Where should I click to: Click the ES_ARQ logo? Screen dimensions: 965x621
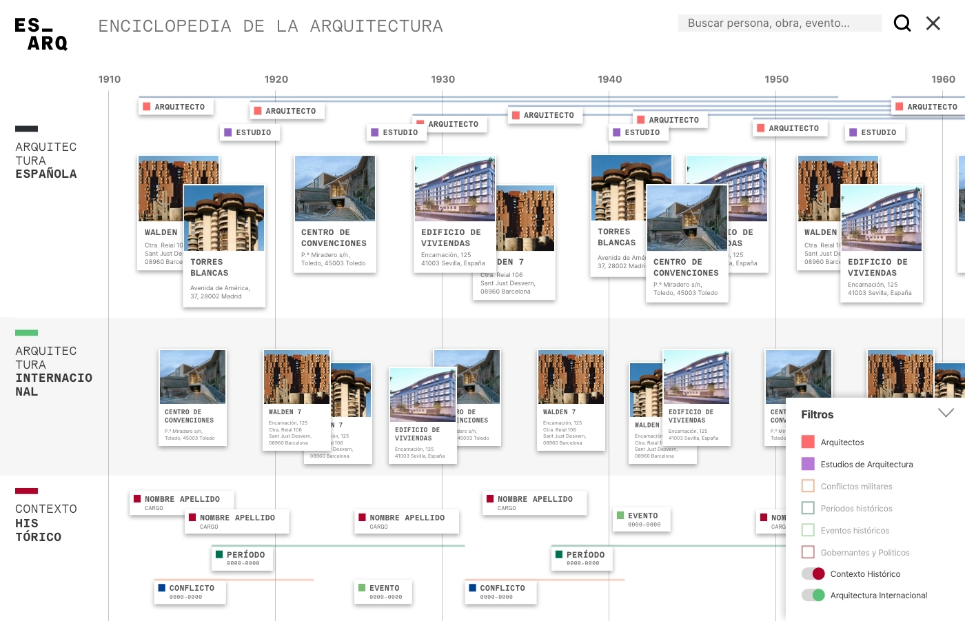tap(41, 34)
